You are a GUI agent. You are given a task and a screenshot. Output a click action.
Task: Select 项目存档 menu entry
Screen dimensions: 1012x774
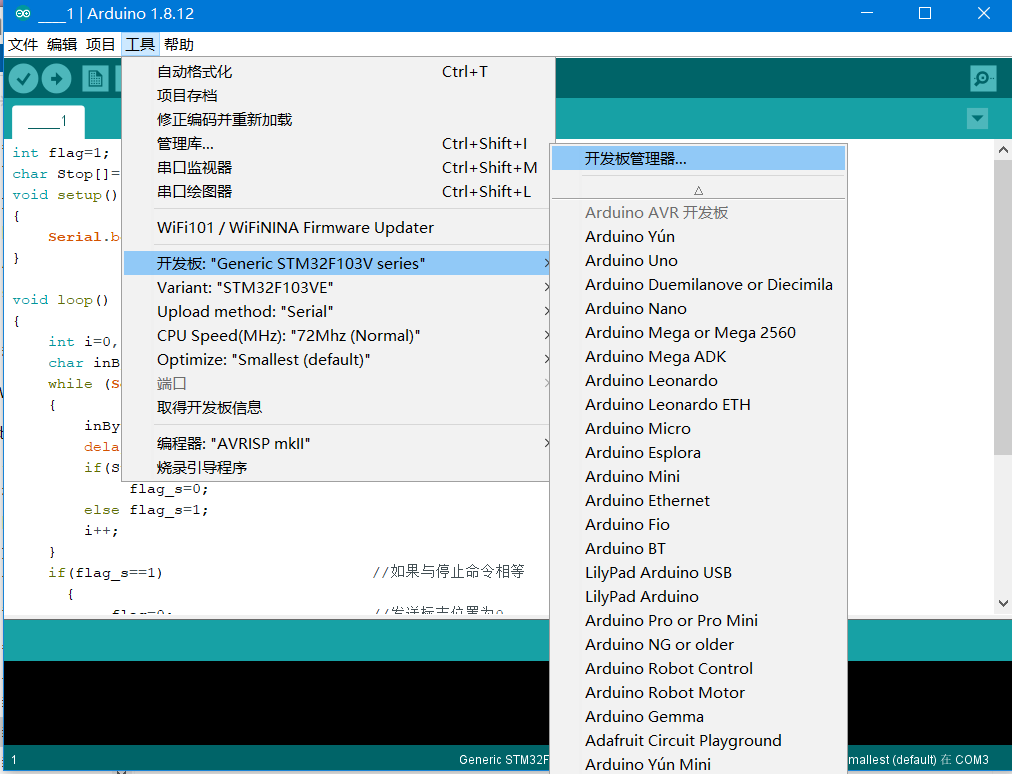[336, 96]
